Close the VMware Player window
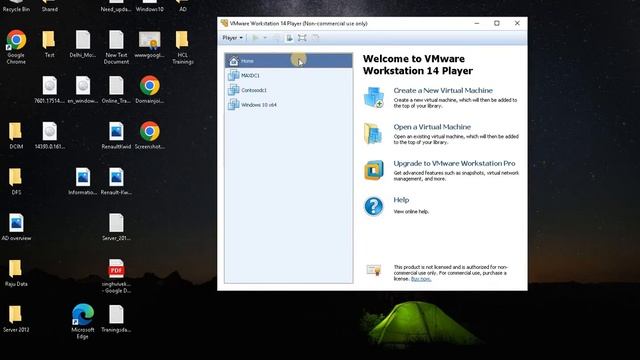 pos(517,23)
